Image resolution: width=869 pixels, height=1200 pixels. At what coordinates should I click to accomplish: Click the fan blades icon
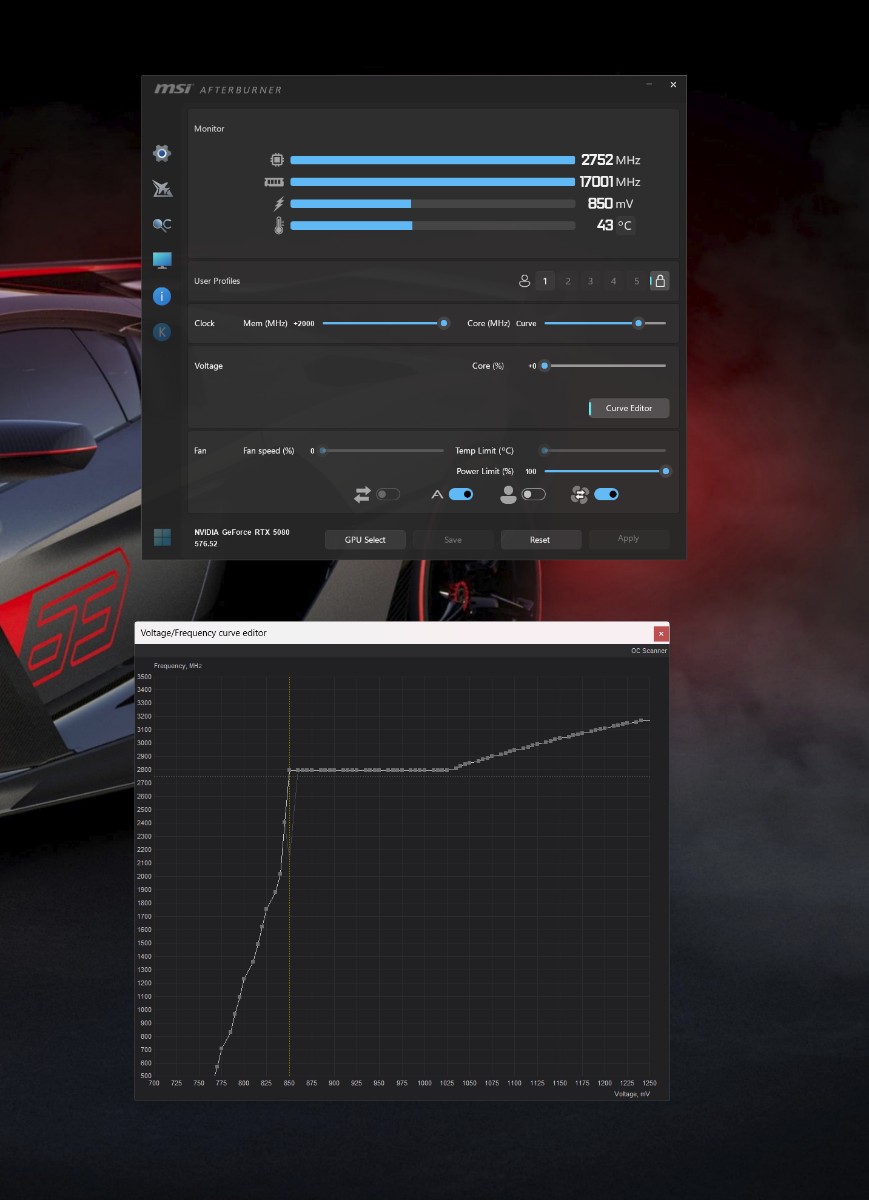click(580, 494)
